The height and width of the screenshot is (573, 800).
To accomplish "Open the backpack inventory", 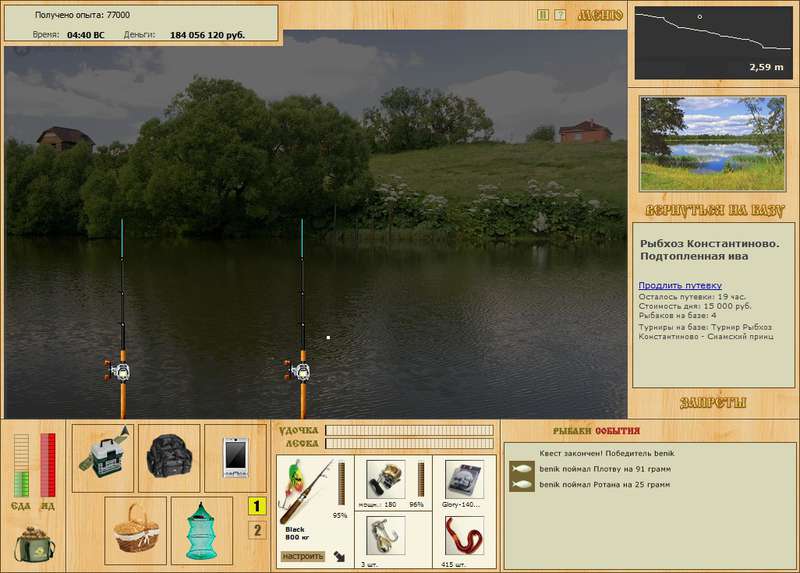I will pyautogui.click(x=169, y=458).
